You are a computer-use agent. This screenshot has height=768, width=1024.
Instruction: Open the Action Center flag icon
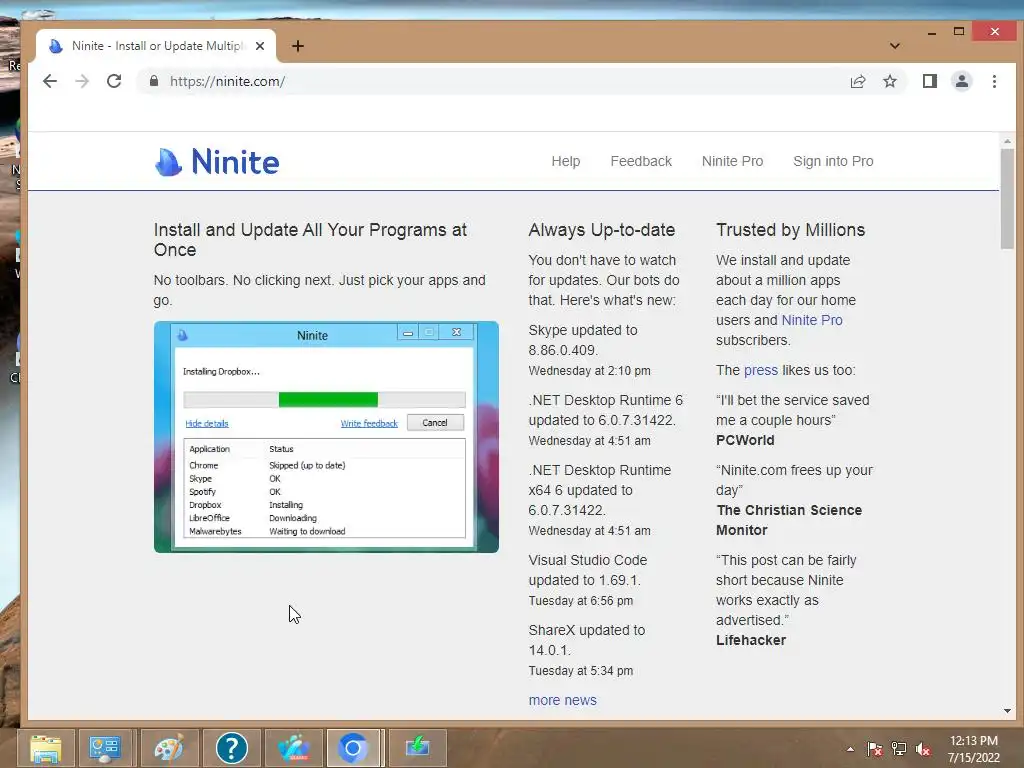pos(874,749)
